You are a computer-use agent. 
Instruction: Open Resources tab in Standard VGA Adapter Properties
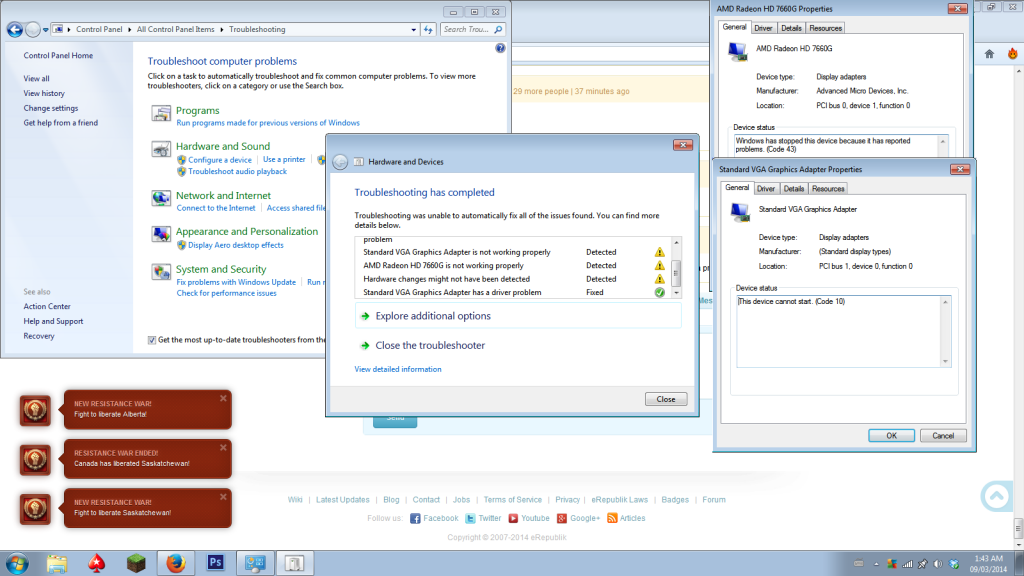(827, 189)
